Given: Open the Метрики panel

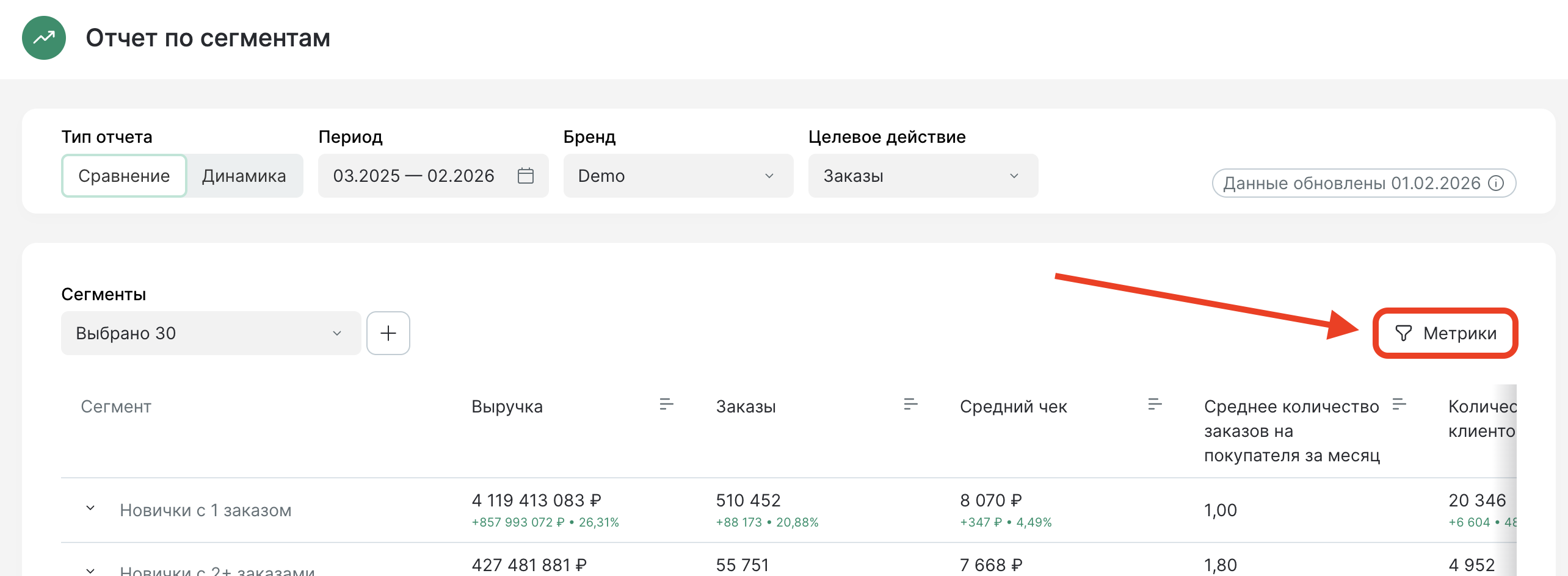Looking at the screenshot, I should pos(1446,333).
